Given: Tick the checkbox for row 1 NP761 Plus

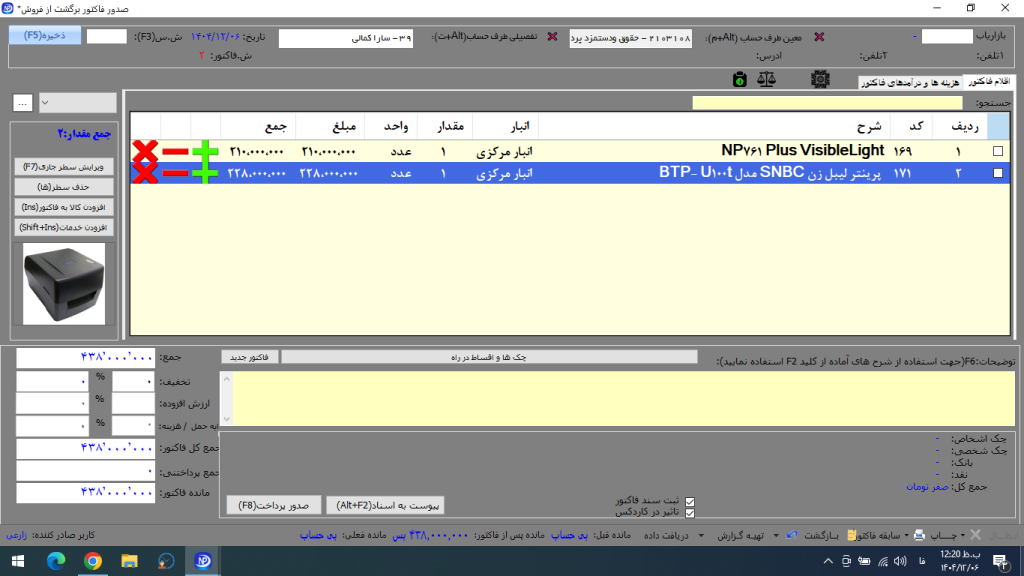Looking at the screenshot, I should 997,151.
